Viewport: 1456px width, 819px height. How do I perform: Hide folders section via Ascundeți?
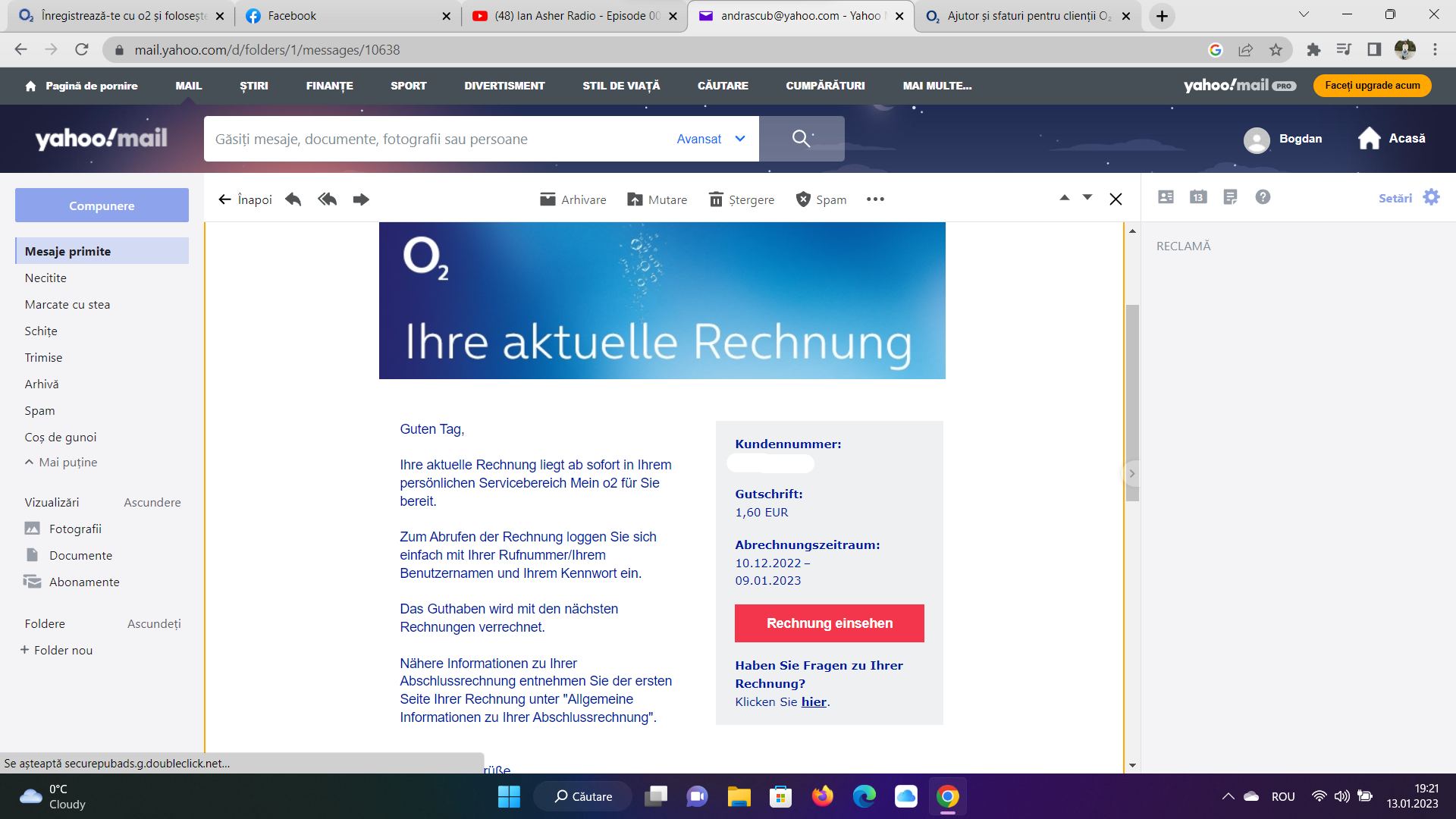pyautogui.click(x=154, y=623)
